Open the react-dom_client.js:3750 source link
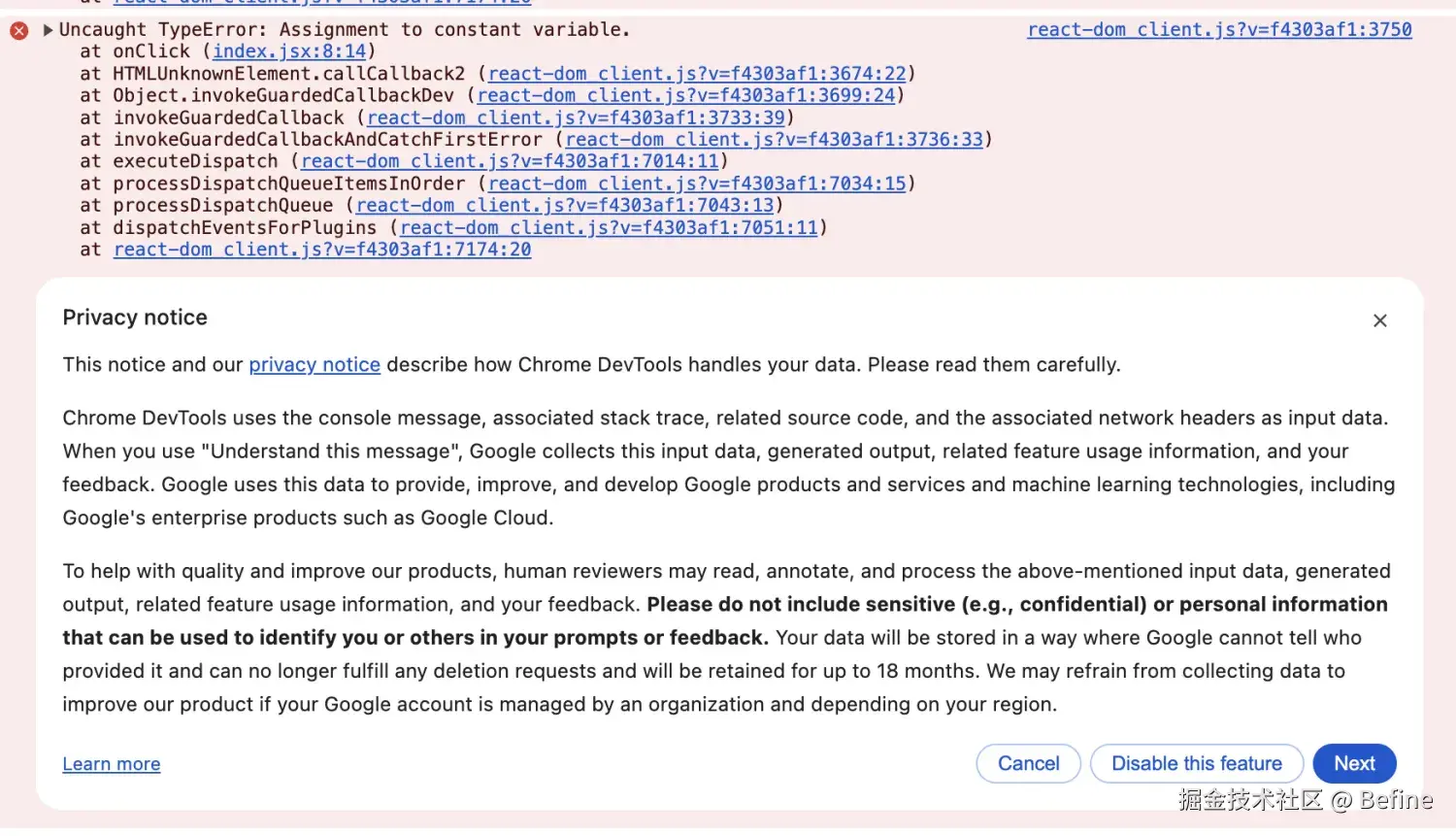This screenshot has width=1456, height=836. (1219, 30)
